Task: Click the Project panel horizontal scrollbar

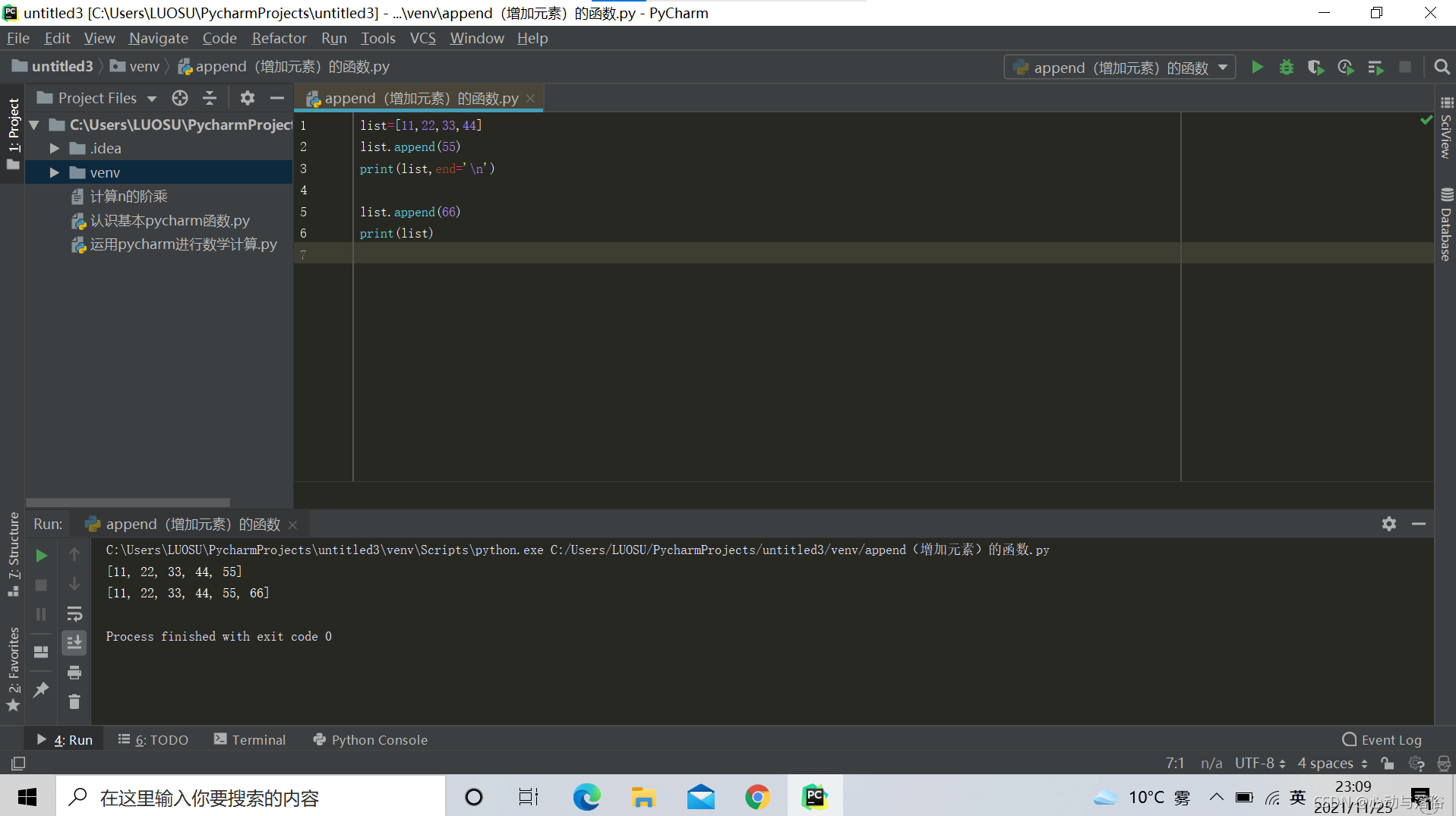Action: click(x=128, y=503)
